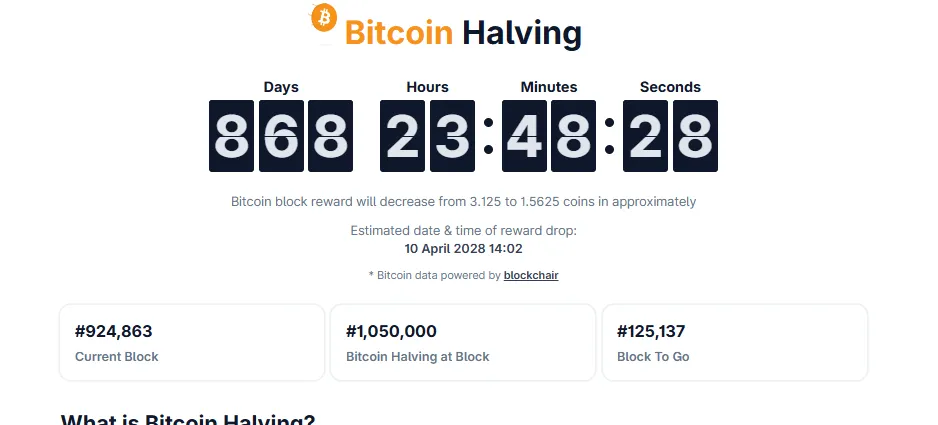
Task: Click the orange Bitcoin logo icon
Action: coord(324,17)
